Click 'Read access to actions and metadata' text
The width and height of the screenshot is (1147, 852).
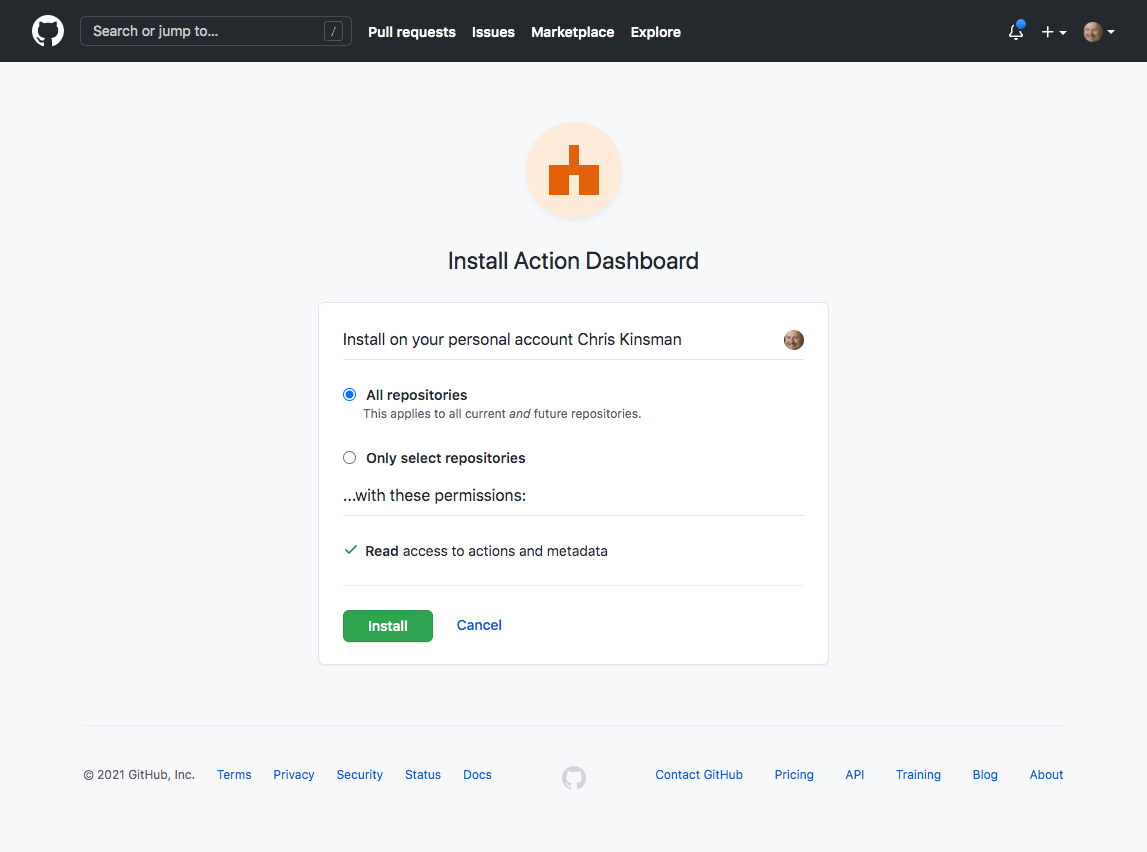click(x=486, y=551)
